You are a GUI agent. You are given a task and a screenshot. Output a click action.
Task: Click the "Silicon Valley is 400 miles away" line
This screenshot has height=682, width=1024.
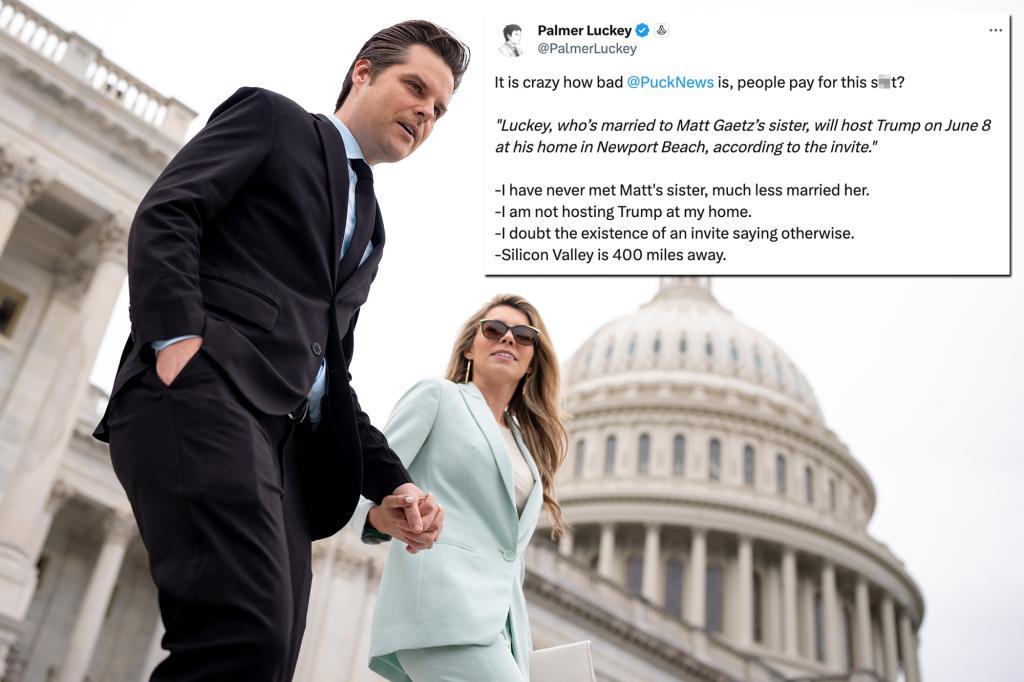point(610,255)
